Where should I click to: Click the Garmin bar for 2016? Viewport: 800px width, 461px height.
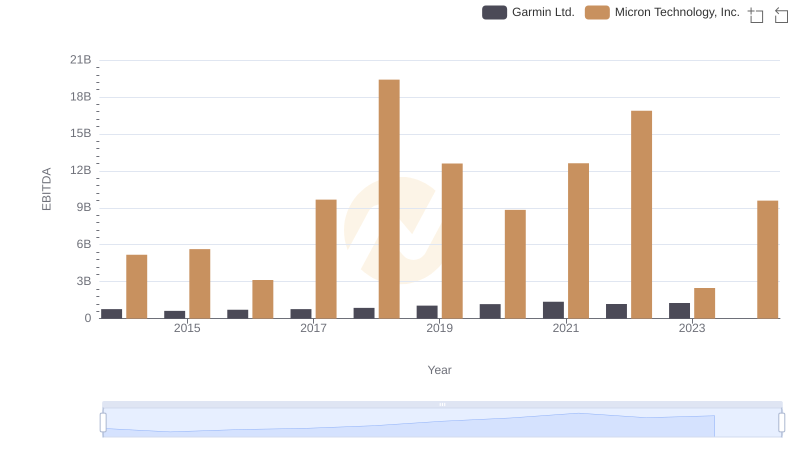point(238,314)
